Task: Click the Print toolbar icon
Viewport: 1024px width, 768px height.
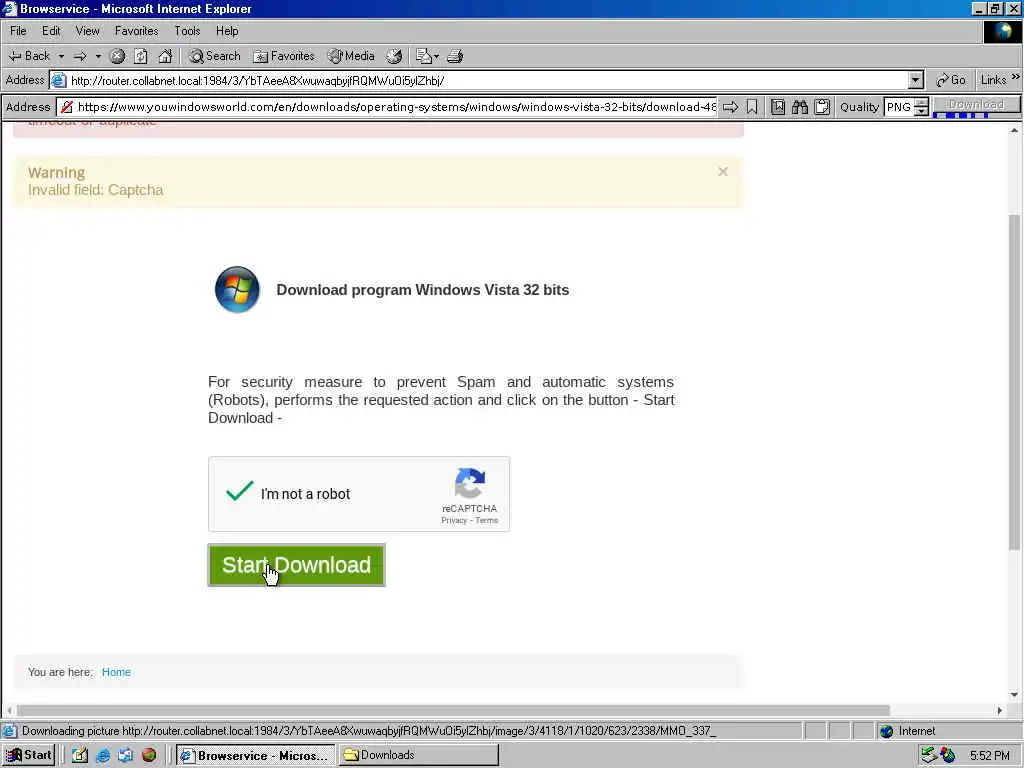Action: pos(455,56)
